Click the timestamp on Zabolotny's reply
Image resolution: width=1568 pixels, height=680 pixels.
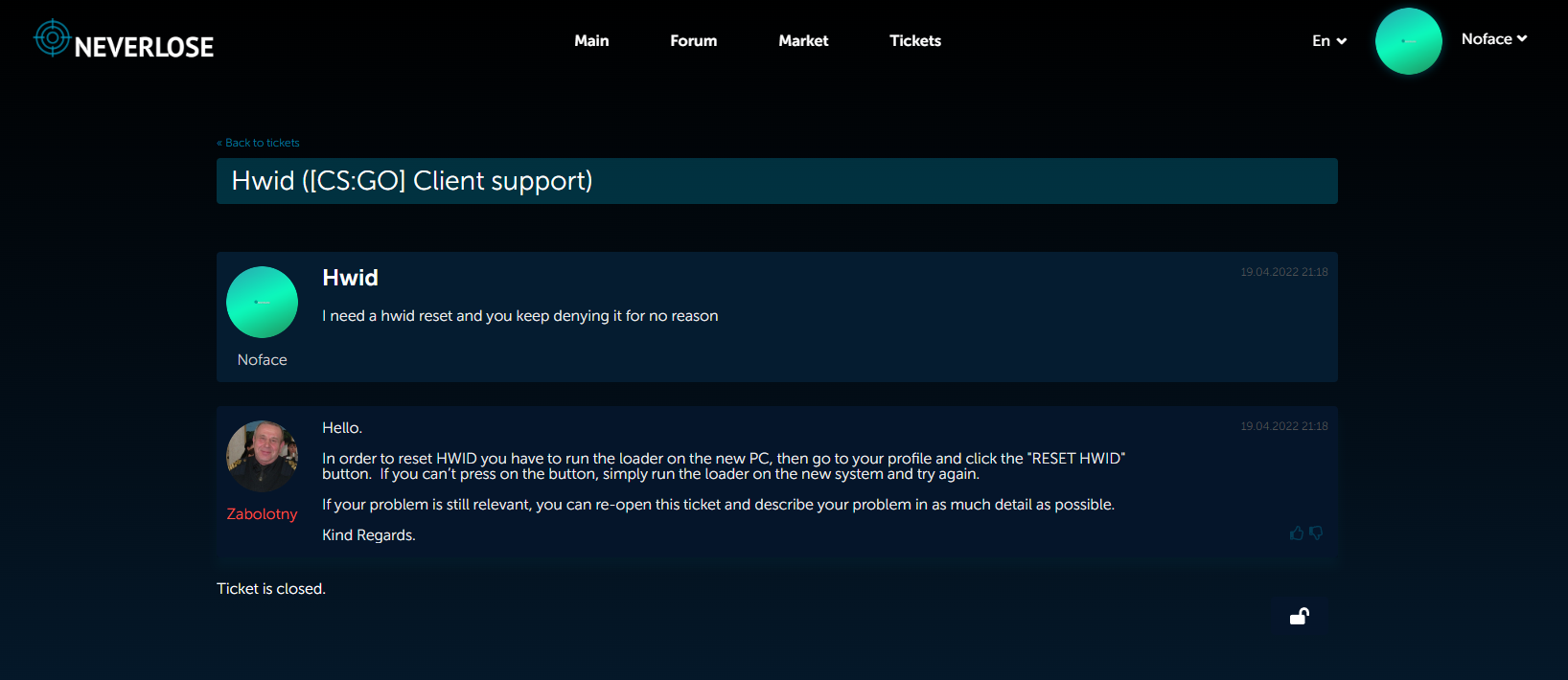coord(1284,426)
